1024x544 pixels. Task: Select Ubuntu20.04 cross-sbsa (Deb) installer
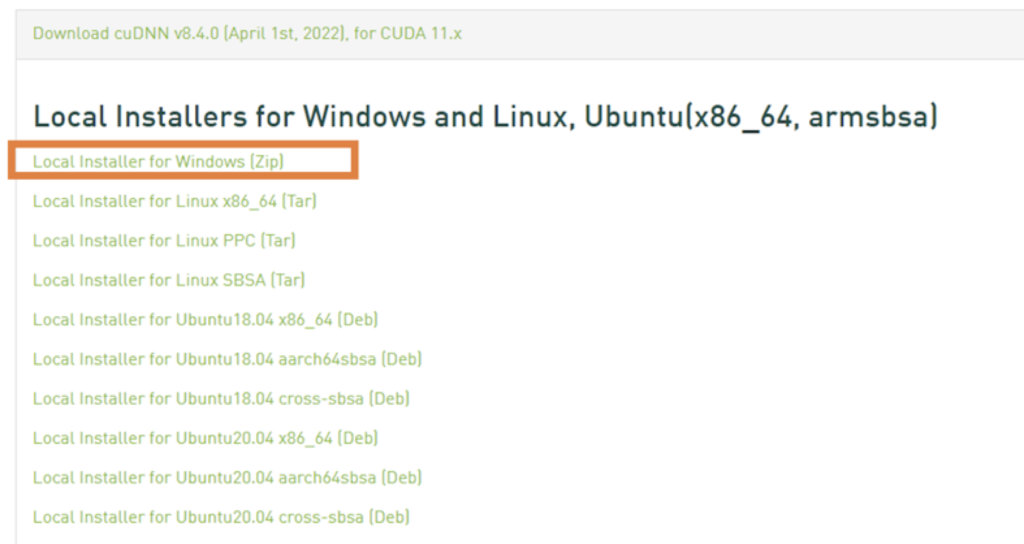click(x=221, y=517)
